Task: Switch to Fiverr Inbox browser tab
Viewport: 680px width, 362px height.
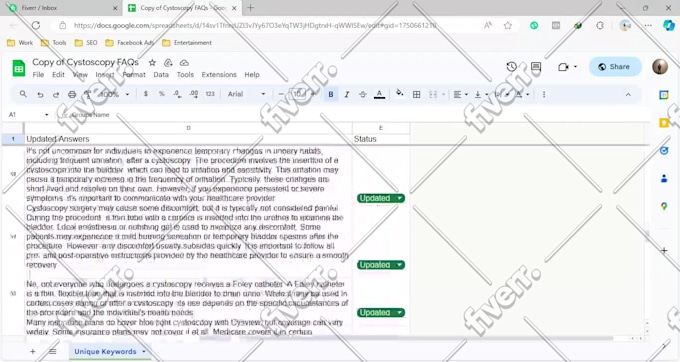Action: [63, 8]
